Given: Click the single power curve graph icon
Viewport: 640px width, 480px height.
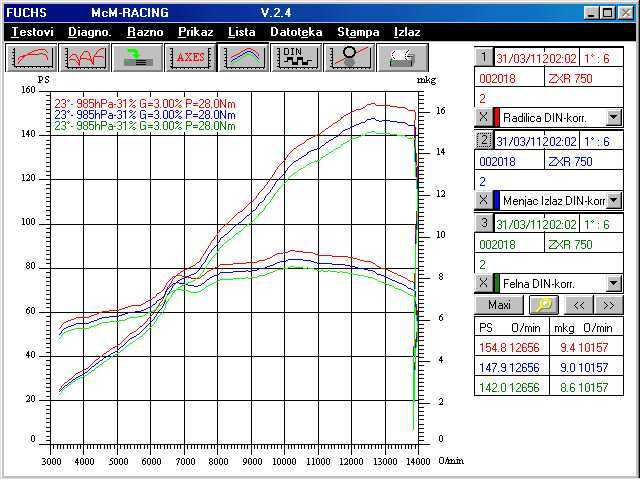Looking at the screenshot, I should pos(34,57).
